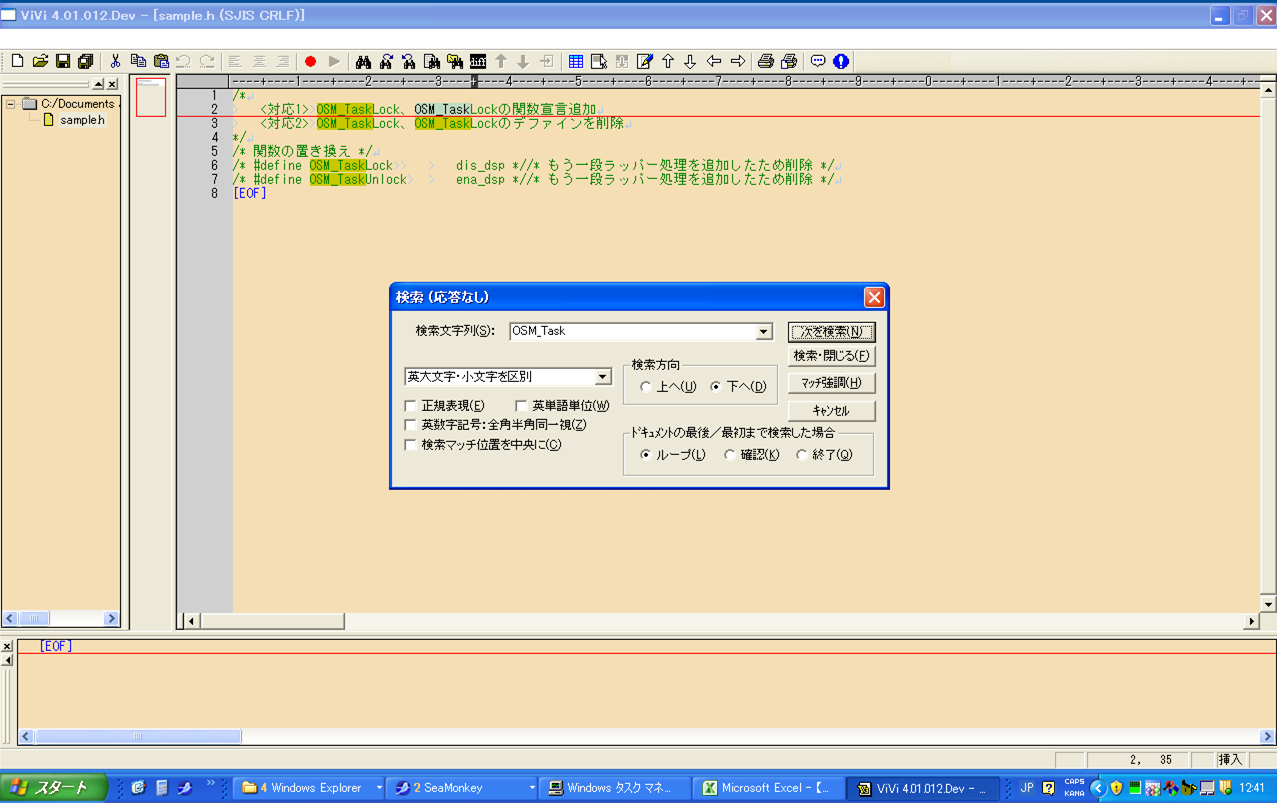Expand the 英大文字・小文字を区別 combo box
Image resolution: width=1277 pixels, height=803 pixels.
tap(603, 377)
